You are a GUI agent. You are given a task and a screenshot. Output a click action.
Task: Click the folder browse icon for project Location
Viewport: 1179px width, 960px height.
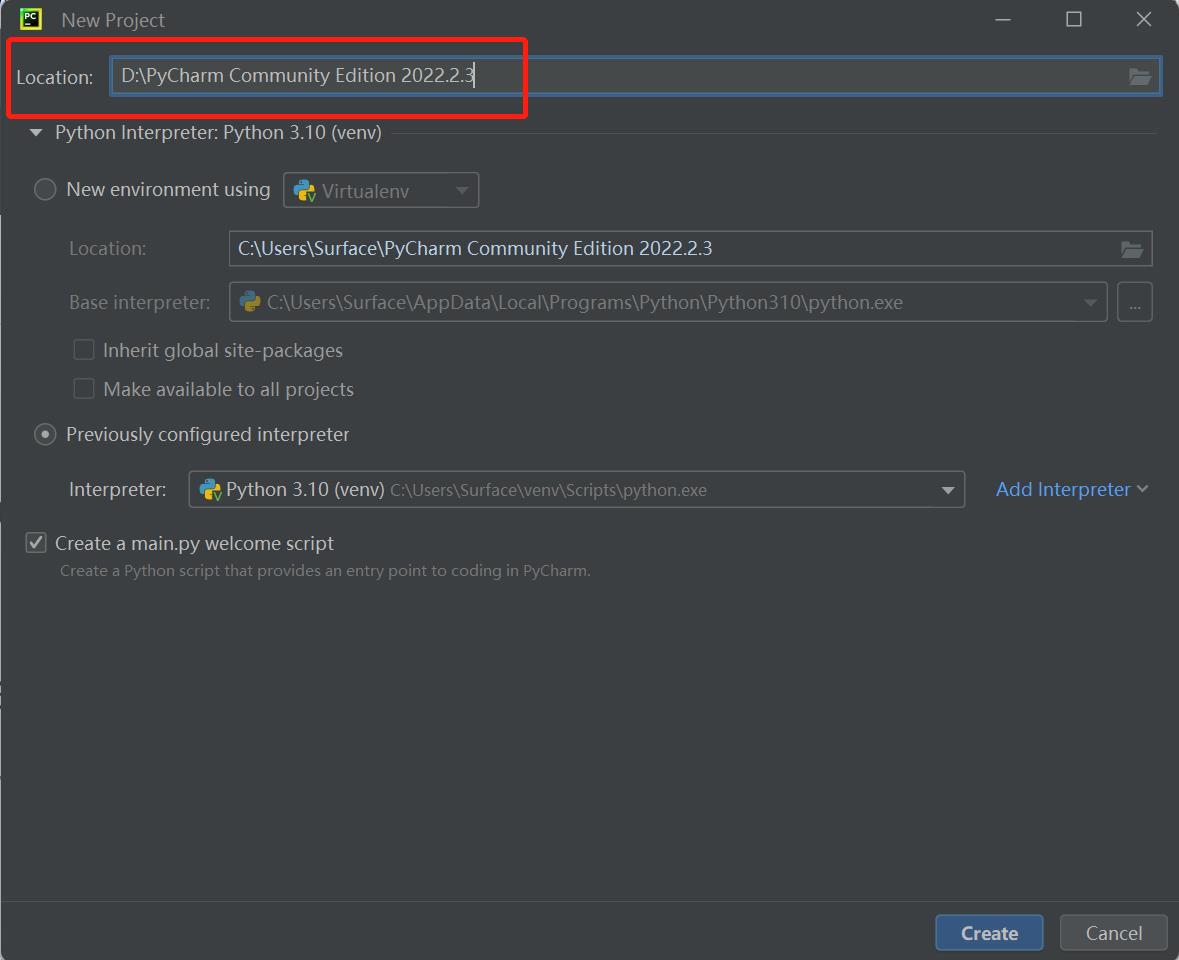1139,77
